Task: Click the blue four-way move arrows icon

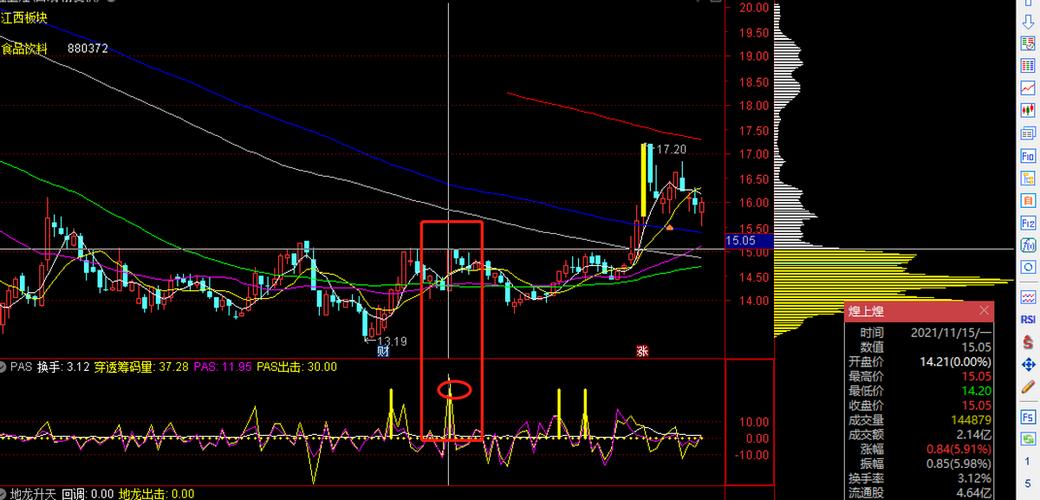Action: pos(1028,364)
